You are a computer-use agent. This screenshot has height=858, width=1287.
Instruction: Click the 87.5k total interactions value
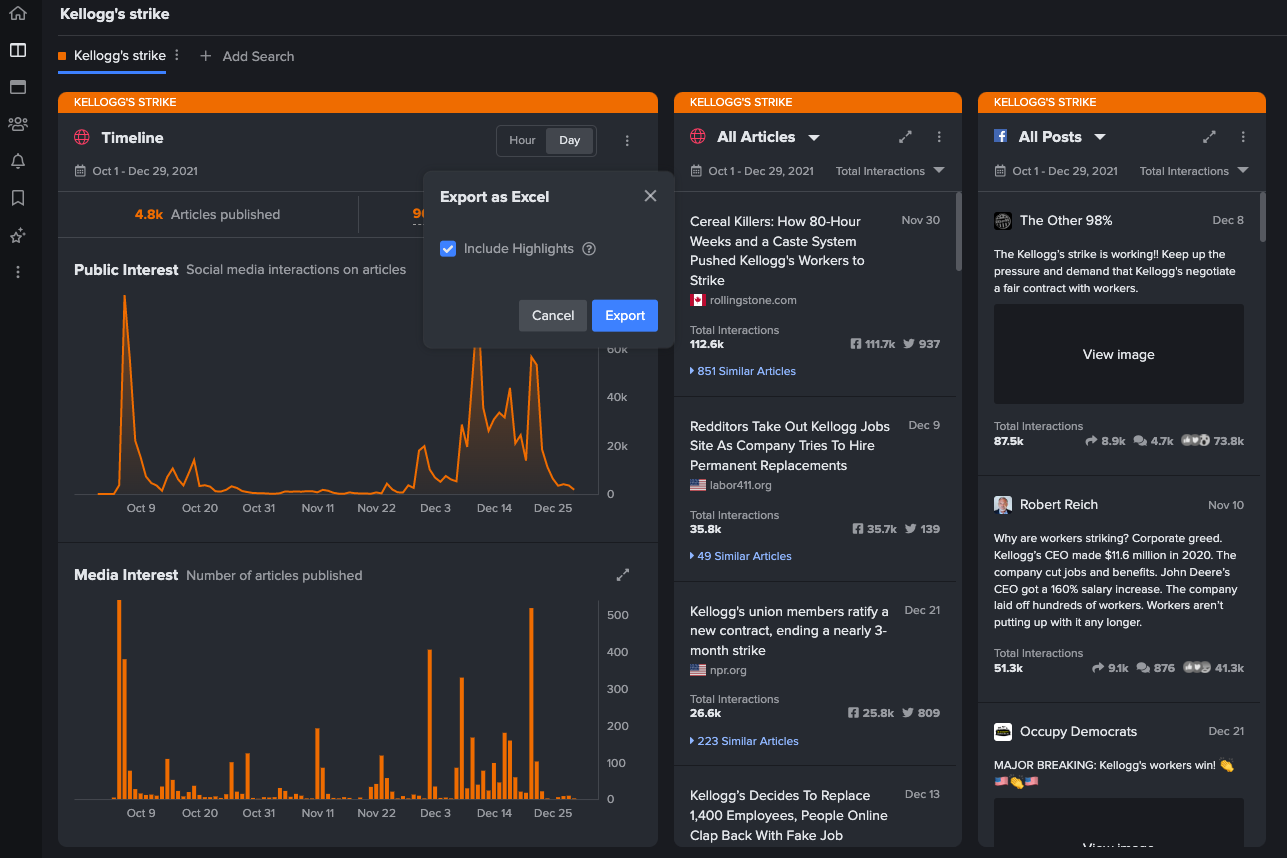click(1009, 441)
